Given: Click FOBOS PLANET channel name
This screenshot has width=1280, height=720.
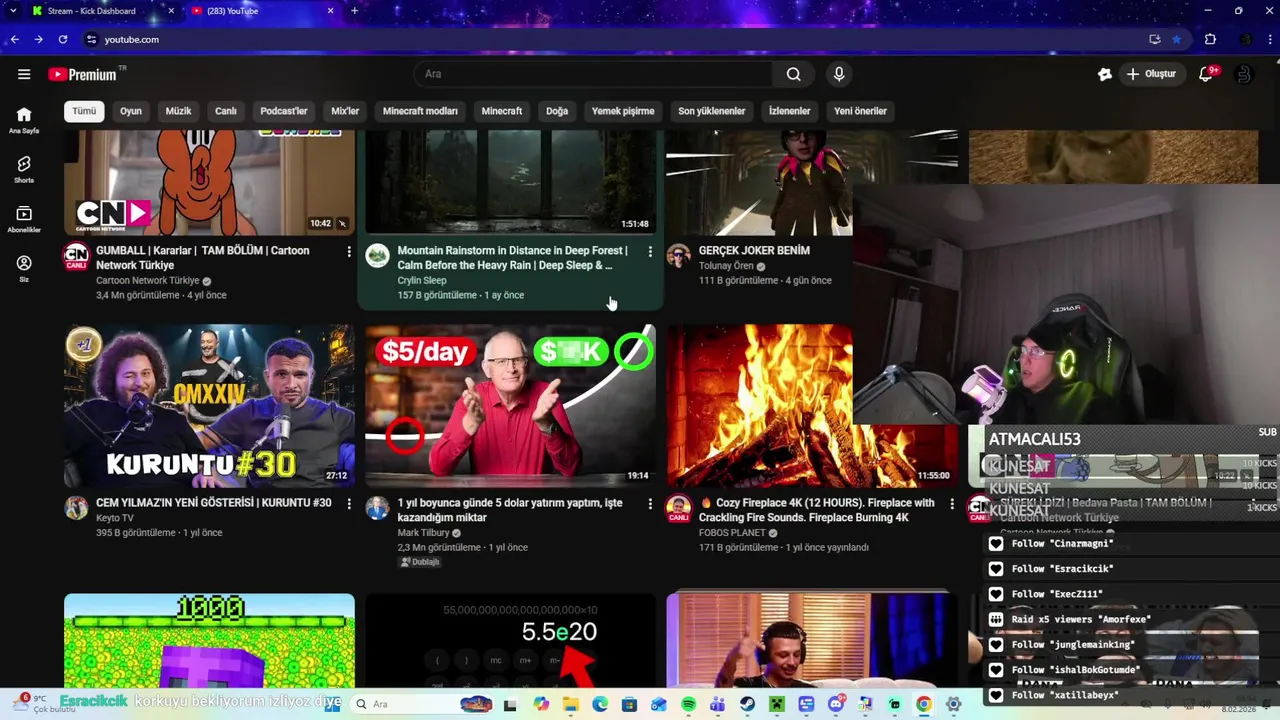Looking at the screenshot, I should coord(733,533).
